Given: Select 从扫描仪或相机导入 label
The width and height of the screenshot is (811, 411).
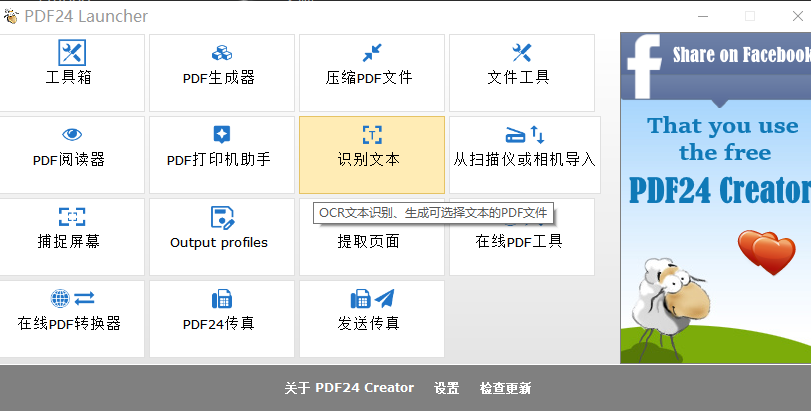Looking at the screenshot, I should coord(524,159).
